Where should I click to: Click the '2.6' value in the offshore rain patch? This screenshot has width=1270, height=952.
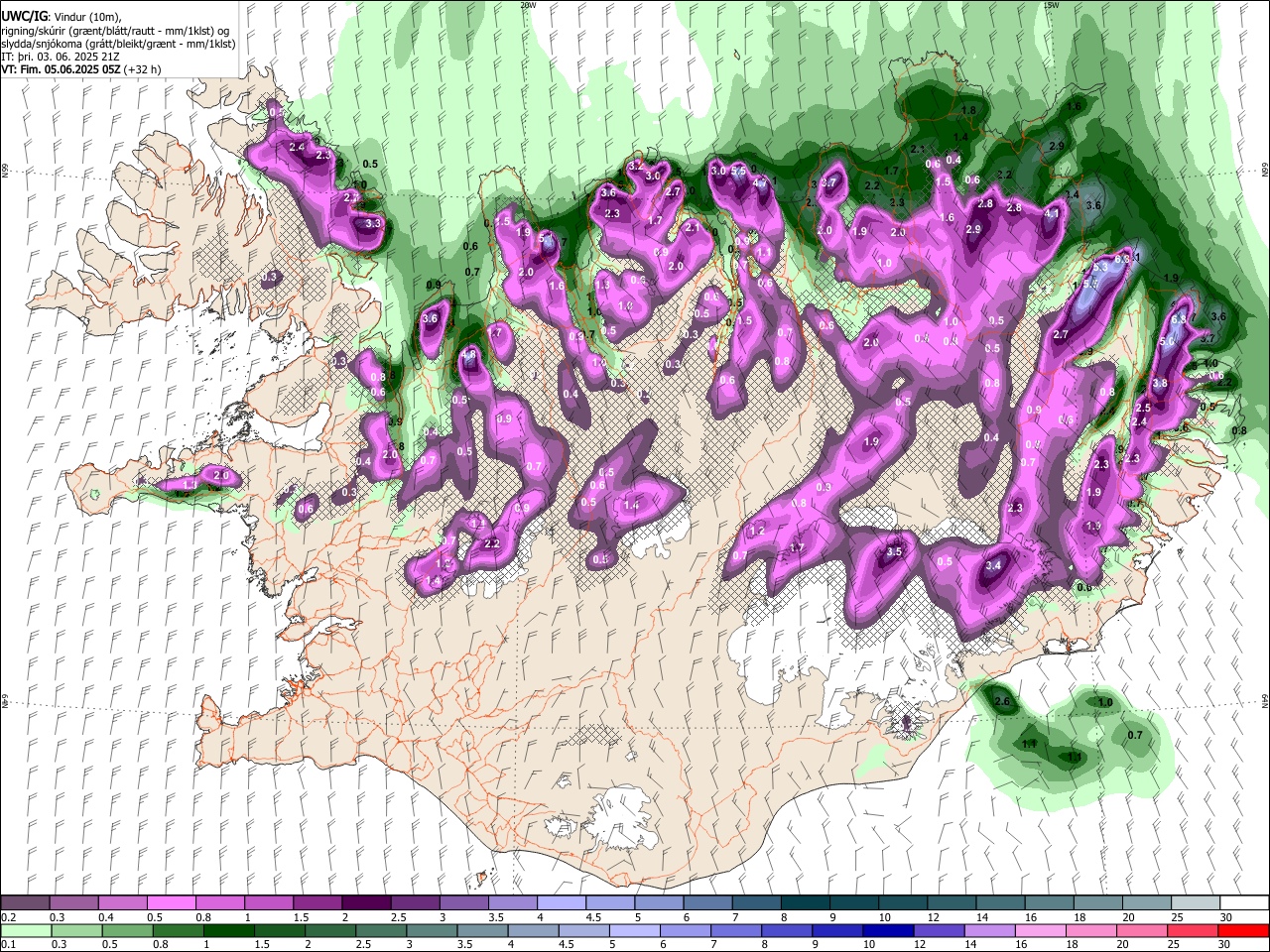pyautogui.click(x=1001, y=702)
